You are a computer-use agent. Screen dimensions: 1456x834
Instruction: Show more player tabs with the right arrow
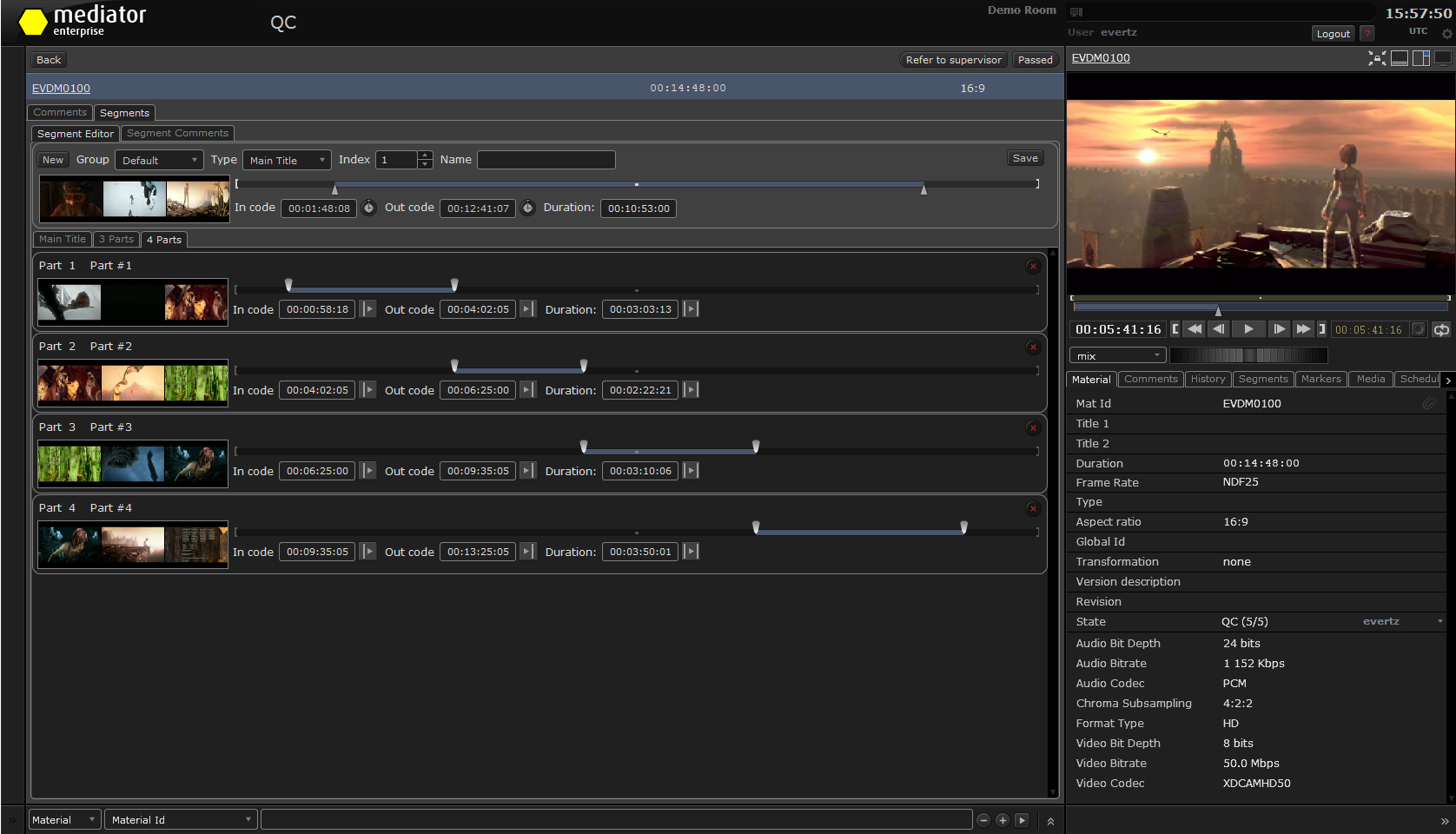1448,381
